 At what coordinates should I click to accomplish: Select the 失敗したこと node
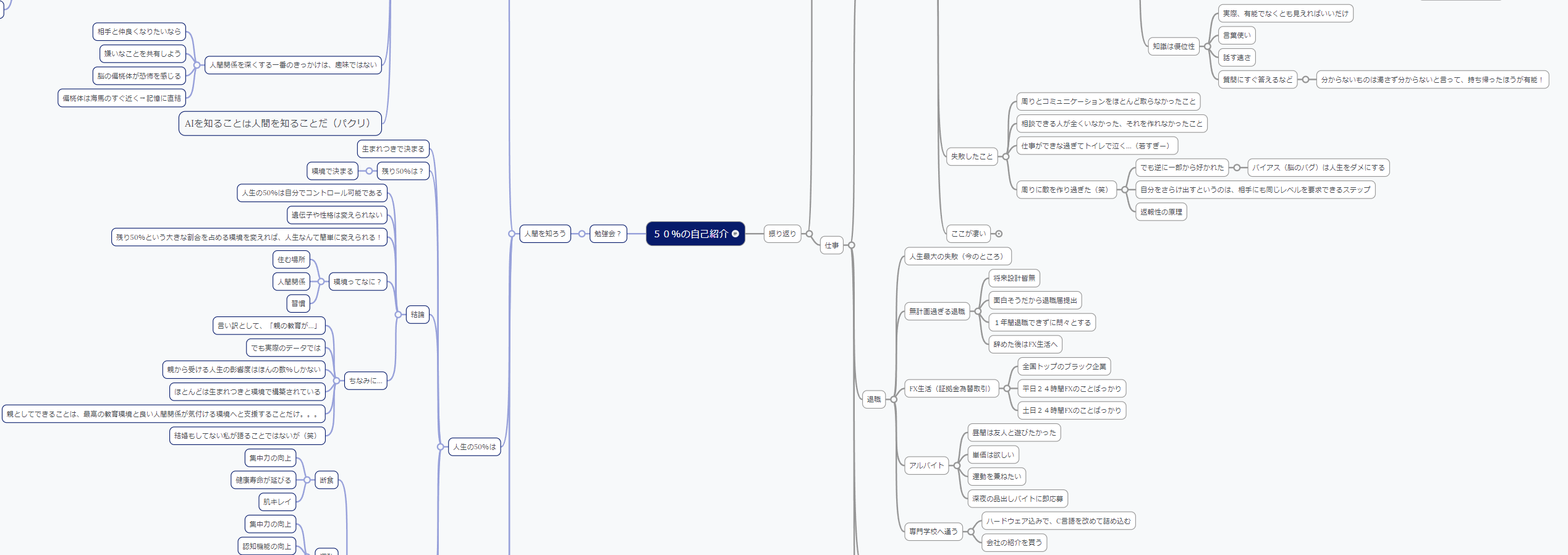972,156
